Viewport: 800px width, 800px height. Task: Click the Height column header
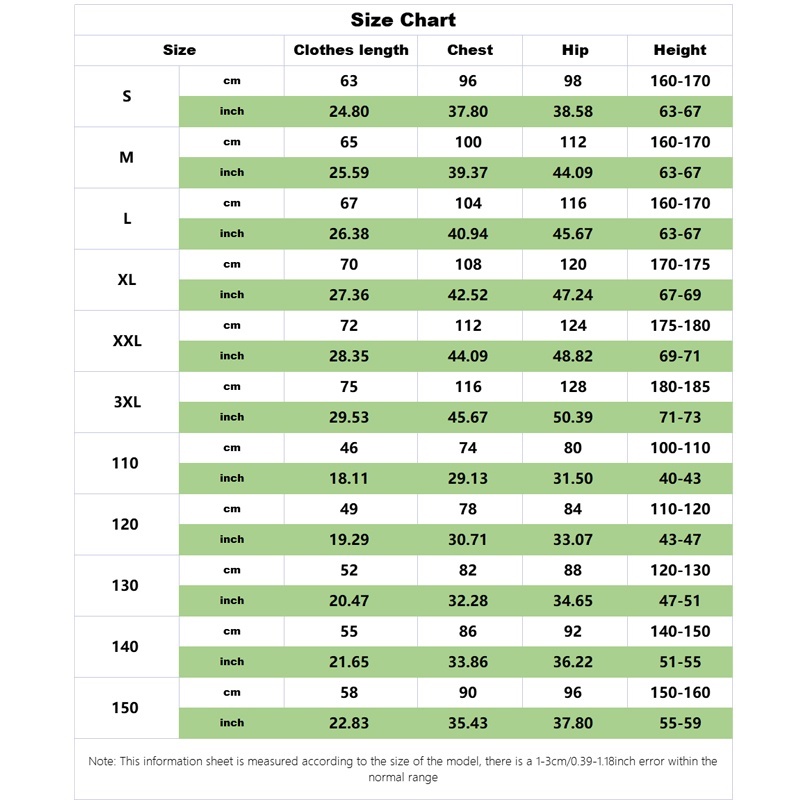(x=680, y=50)
